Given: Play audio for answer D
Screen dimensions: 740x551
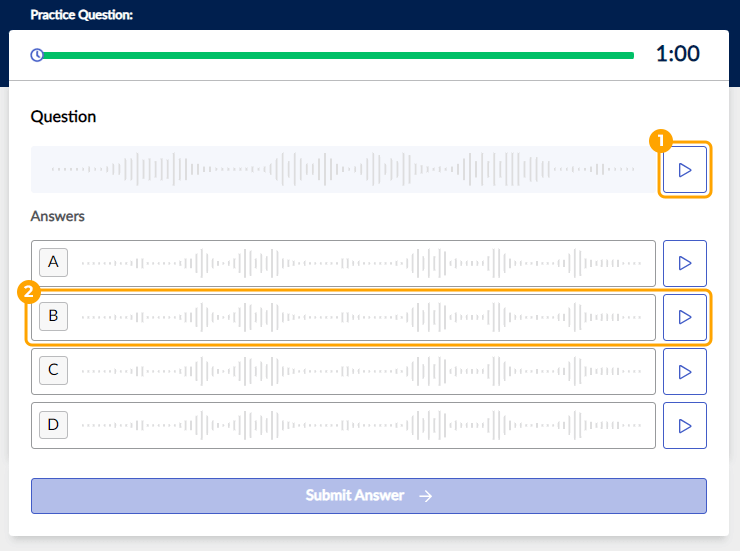Looking at the screenshot, I should [x=685, y=425].
